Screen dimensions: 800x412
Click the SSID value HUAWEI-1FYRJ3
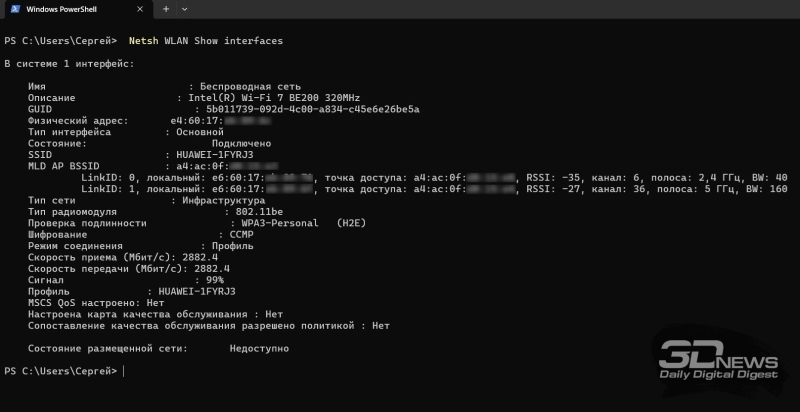(x=215, y=154)
